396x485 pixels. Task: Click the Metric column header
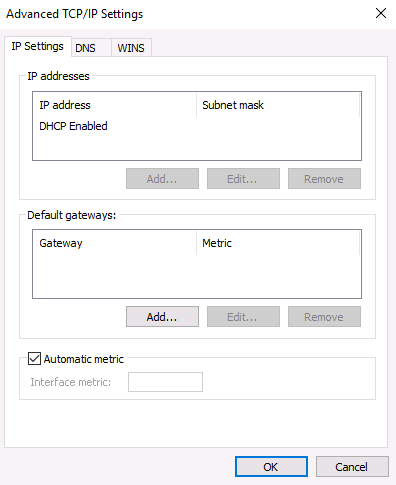(x=278, y=243)
